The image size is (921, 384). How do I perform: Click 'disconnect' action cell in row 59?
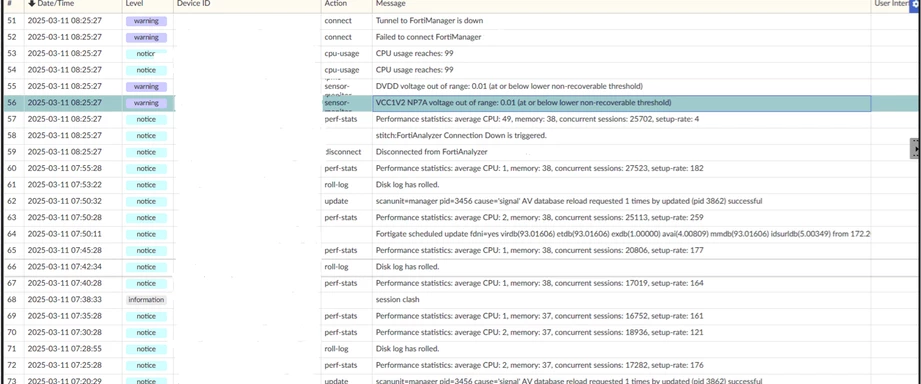[344, 152]
